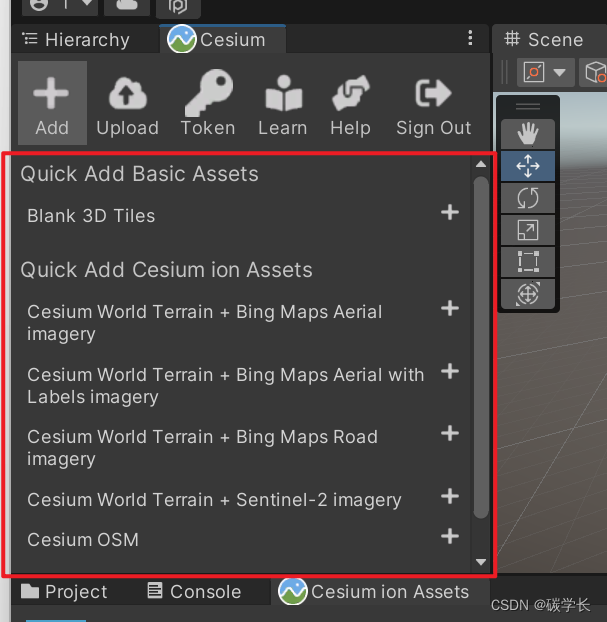Select the combined Transform tool
Screen dimensions: 607x622
click(x=528, y=294)
